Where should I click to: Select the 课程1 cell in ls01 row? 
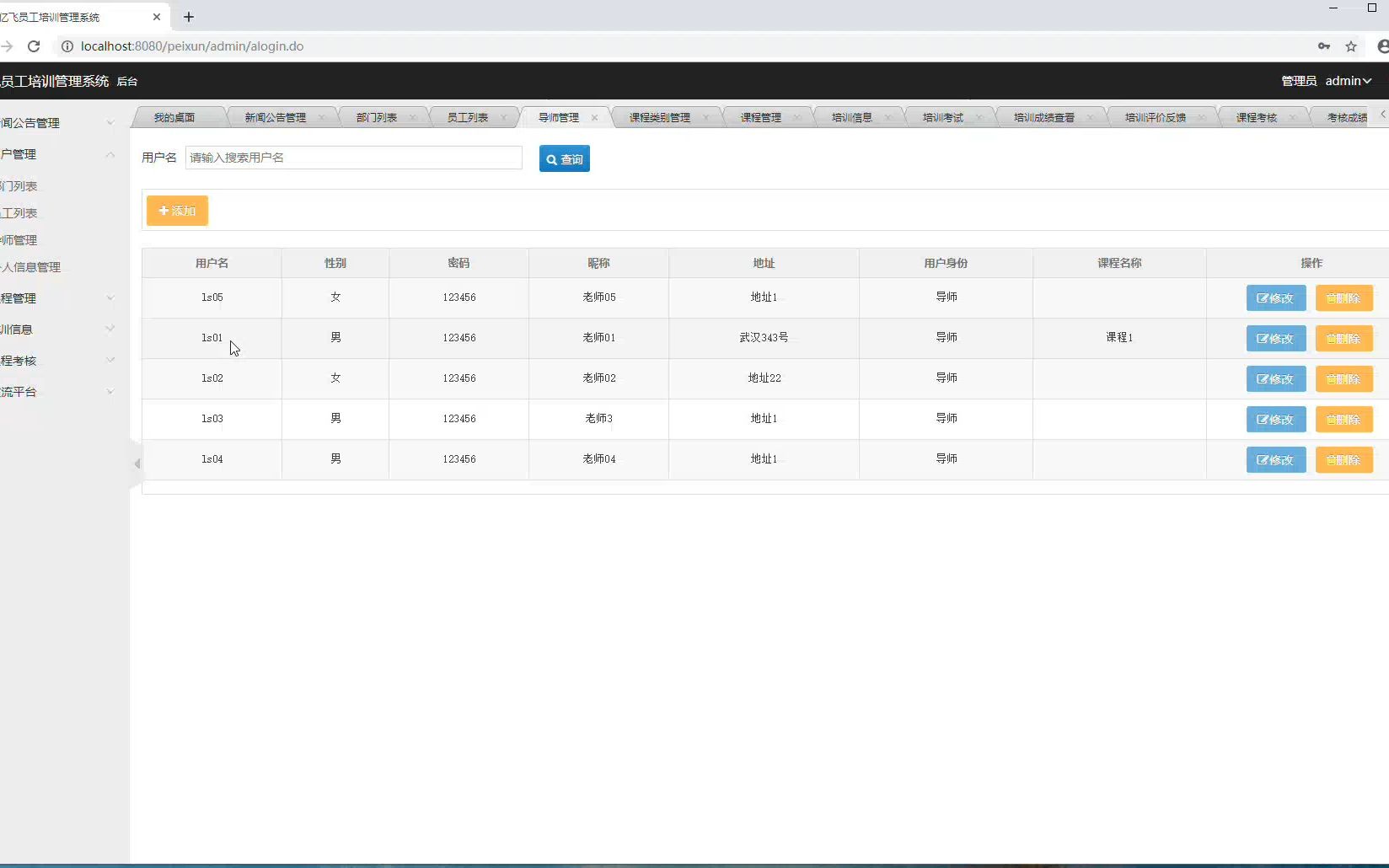[1119, 337]
